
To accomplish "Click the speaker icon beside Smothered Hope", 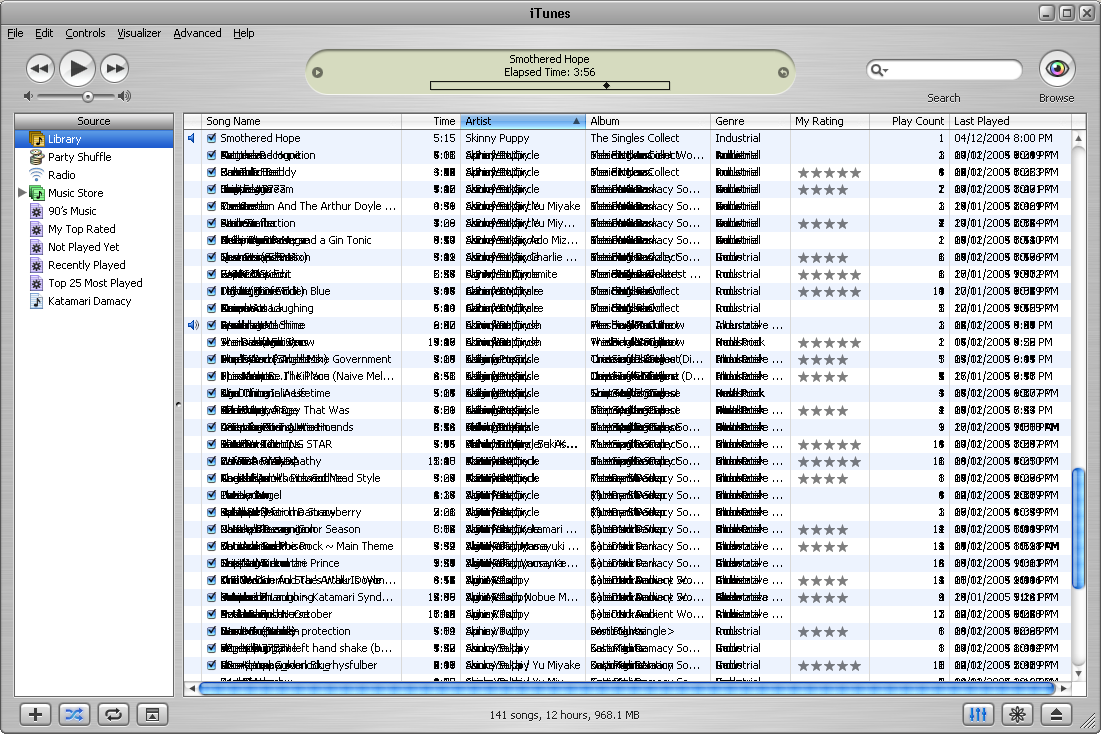I will 192,138.
